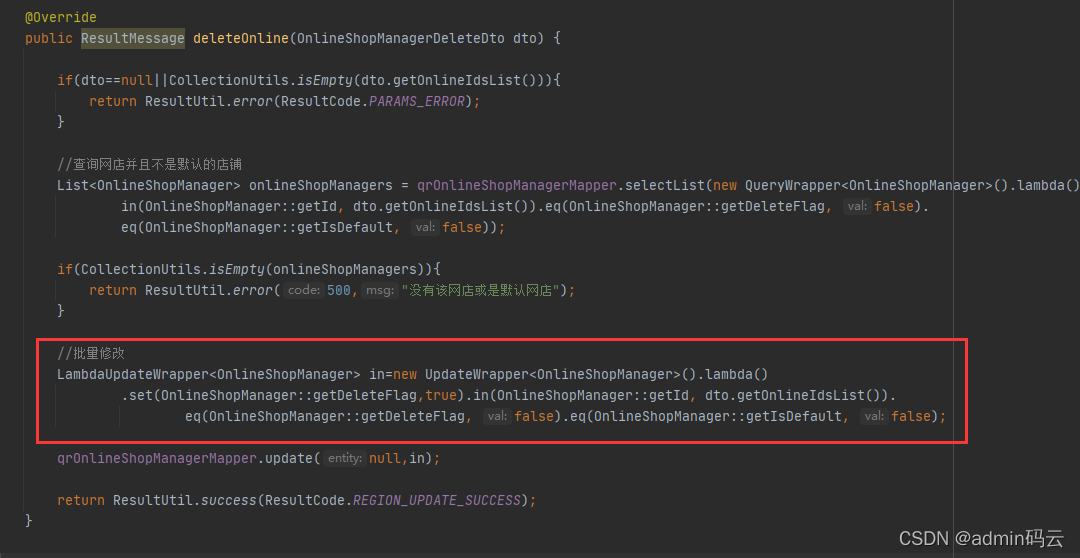Click the OnlineShopManagerDeleteDto parameter type
The width and height of the screenshot is (1080, 558).
399,39
